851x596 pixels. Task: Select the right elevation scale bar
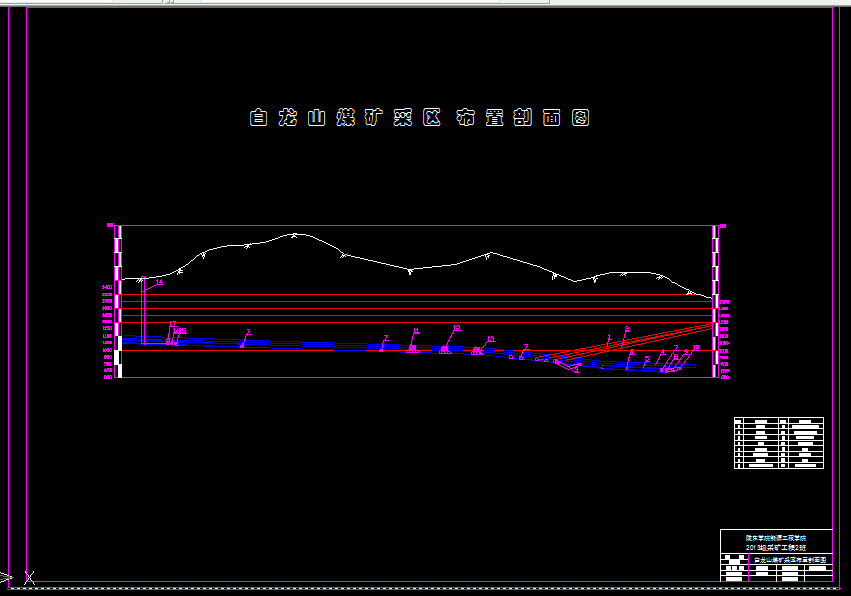pos(715,301)
